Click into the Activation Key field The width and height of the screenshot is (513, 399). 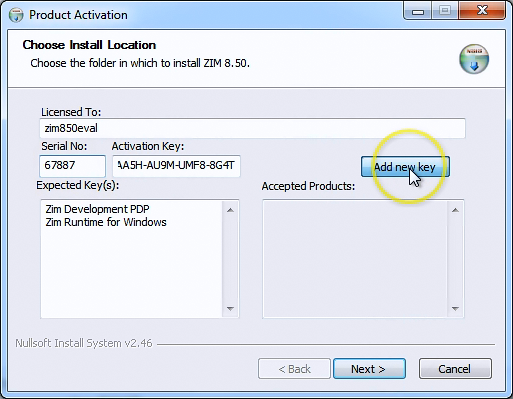point(176,166)
